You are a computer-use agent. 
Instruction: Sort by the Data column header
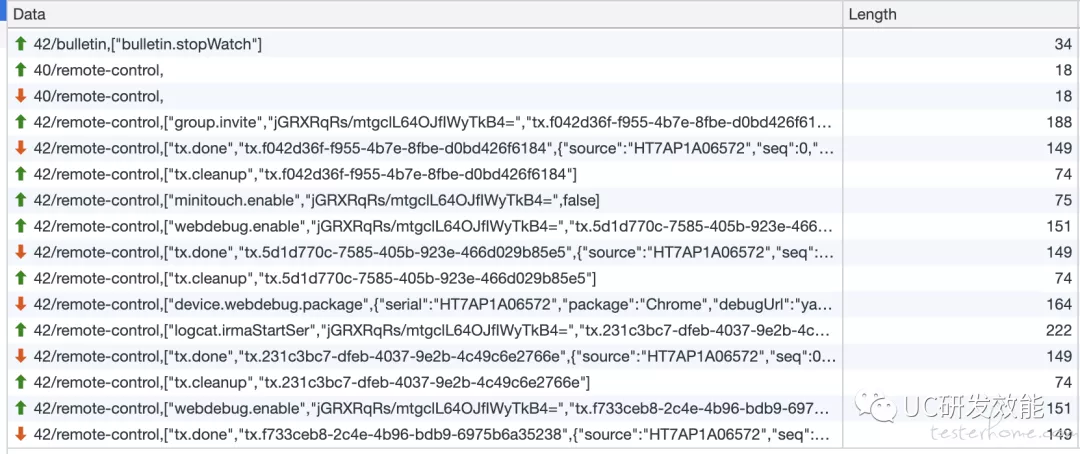pos(425,14)
